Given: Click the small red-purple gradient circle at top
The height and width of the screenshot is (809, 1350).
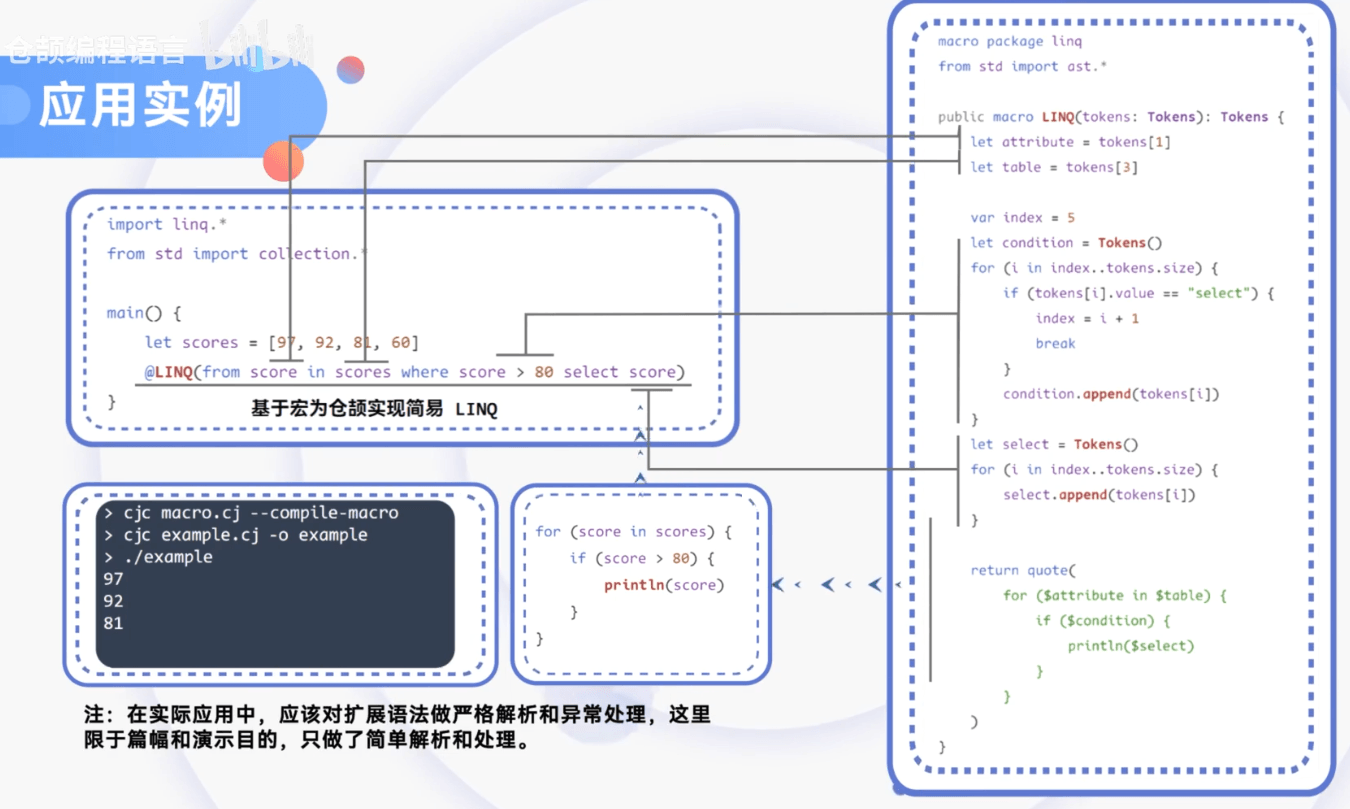Looking at the screenshot, I should [x=350, y=69].
